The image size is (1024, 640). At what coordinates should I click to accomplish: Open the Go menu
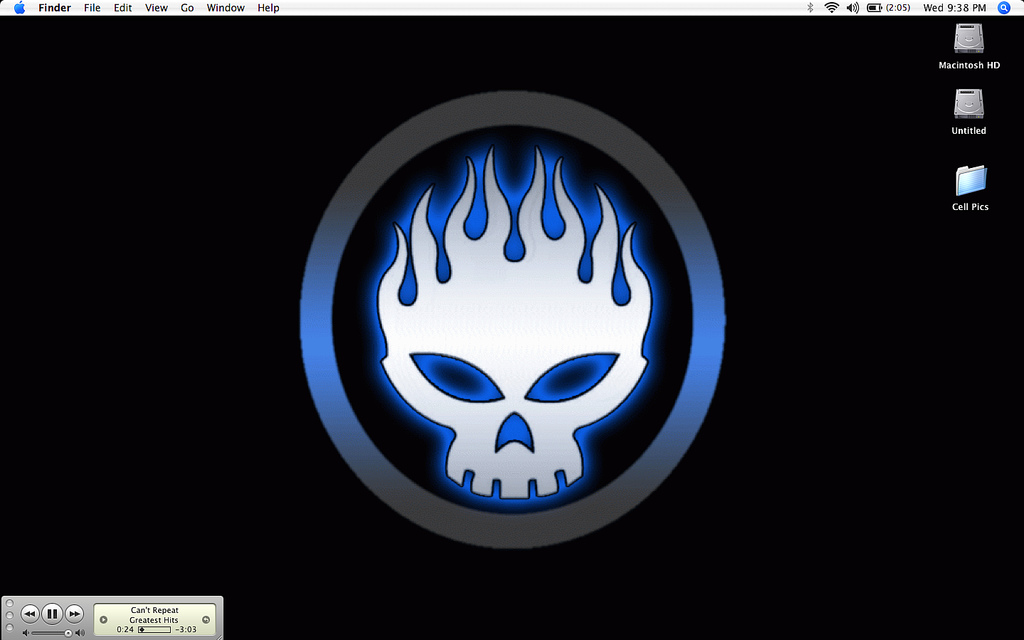(187, 8)
